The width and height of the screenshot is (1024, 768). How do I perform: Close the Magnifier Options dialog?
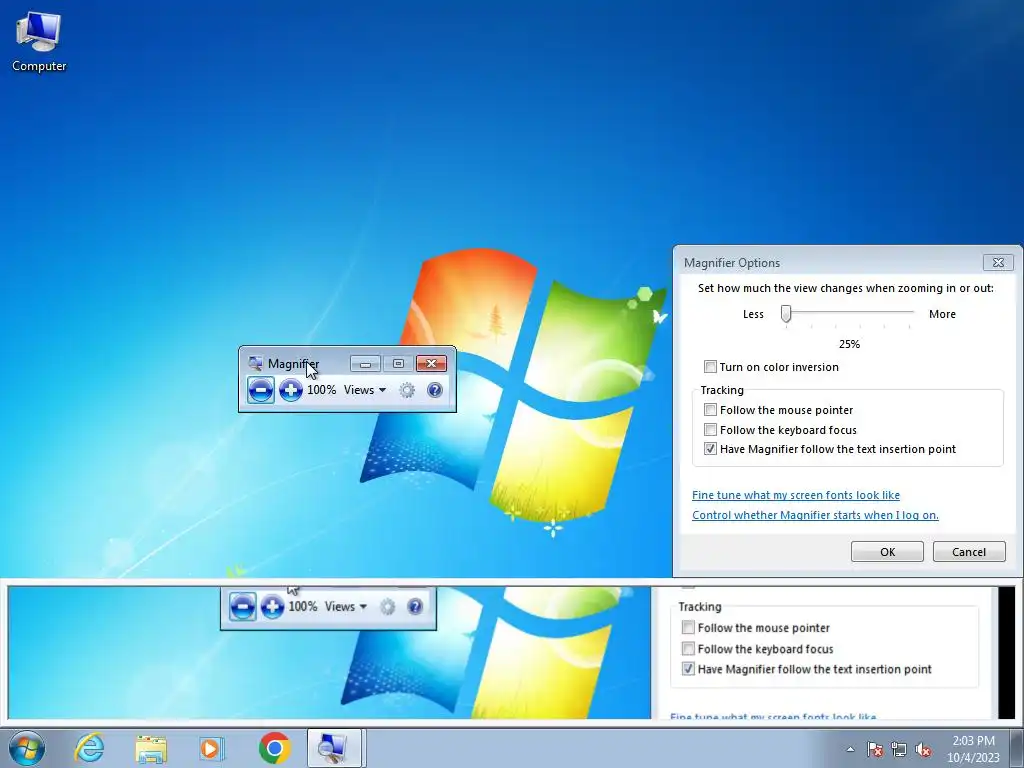tap(998, 263)
